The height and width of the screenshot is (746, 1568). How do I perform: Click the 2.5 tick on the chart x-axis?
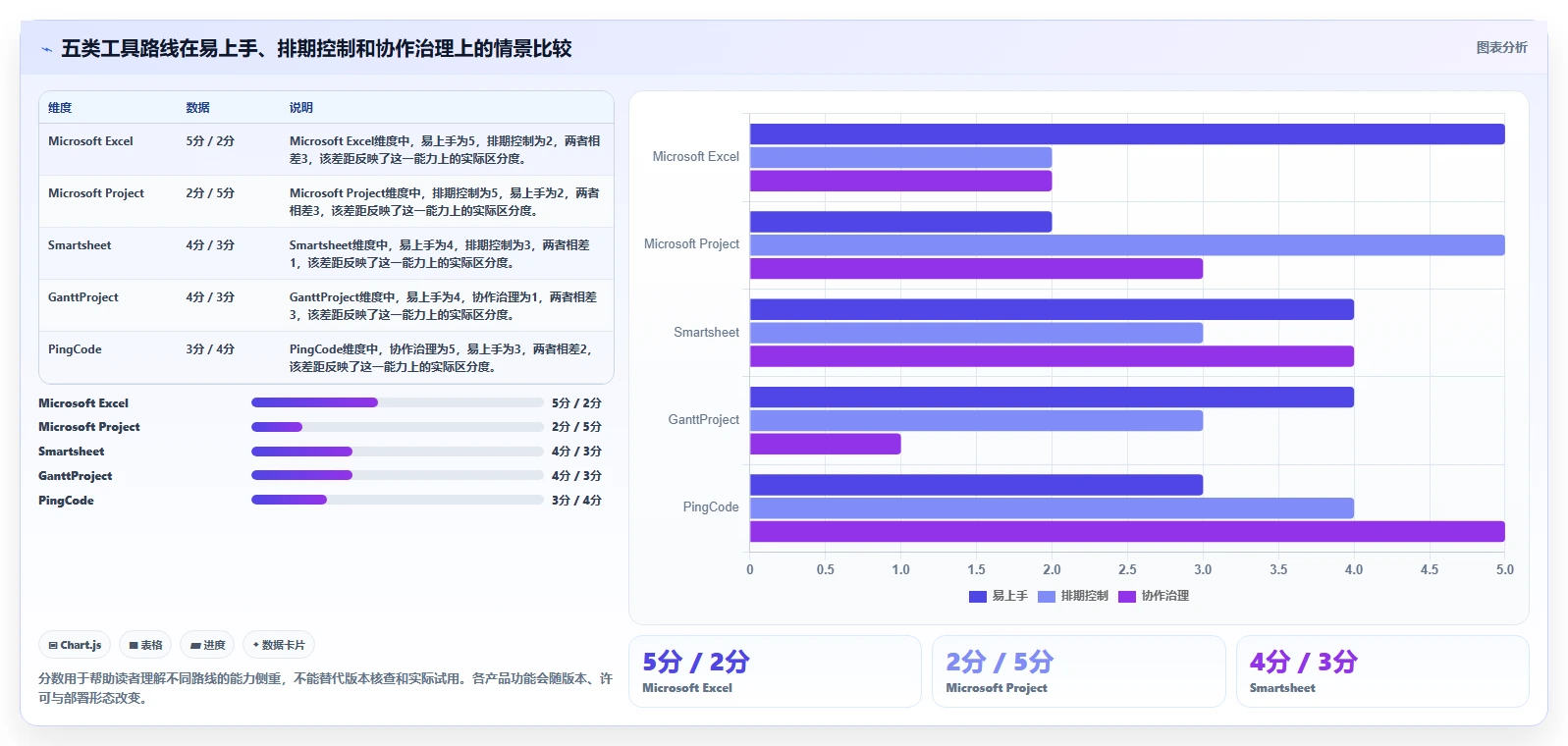pos(1127,569)
